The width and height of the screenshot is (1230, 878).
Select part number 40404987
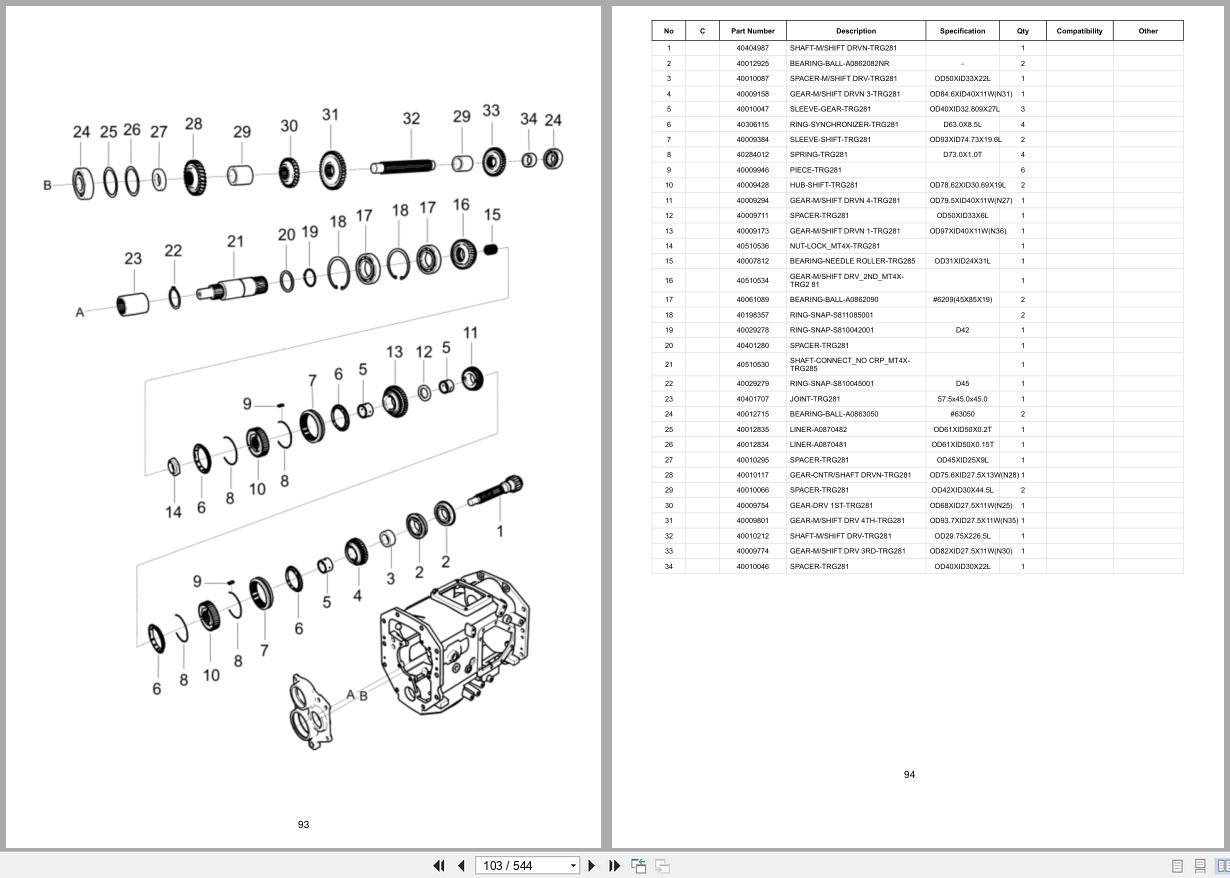tap(753, 48)
